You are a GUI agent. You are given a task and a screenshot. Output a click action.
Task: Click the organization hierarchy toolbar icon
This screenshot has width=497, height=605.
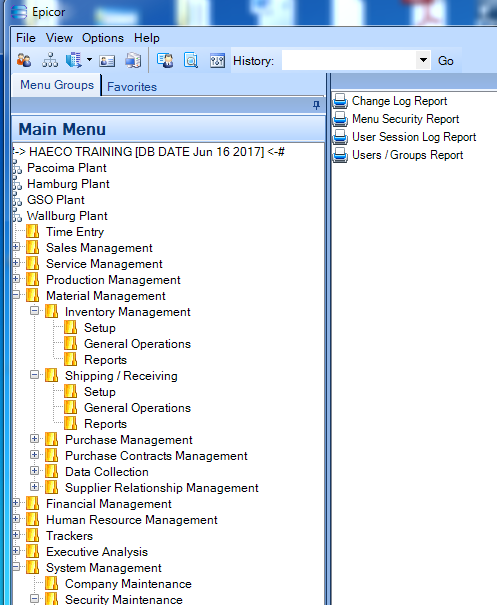(50, 61)
